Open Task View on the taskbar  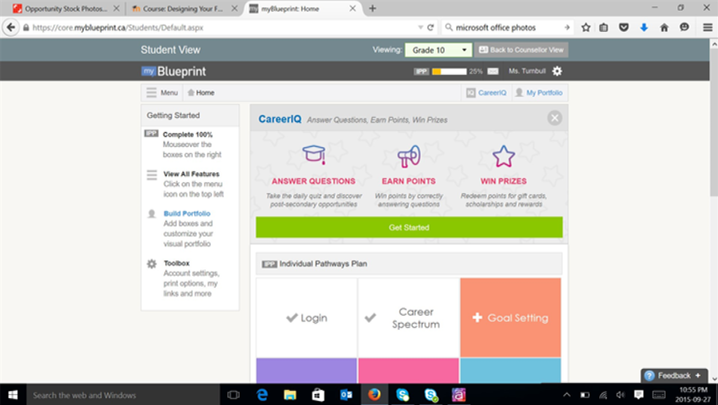point(234,394)
